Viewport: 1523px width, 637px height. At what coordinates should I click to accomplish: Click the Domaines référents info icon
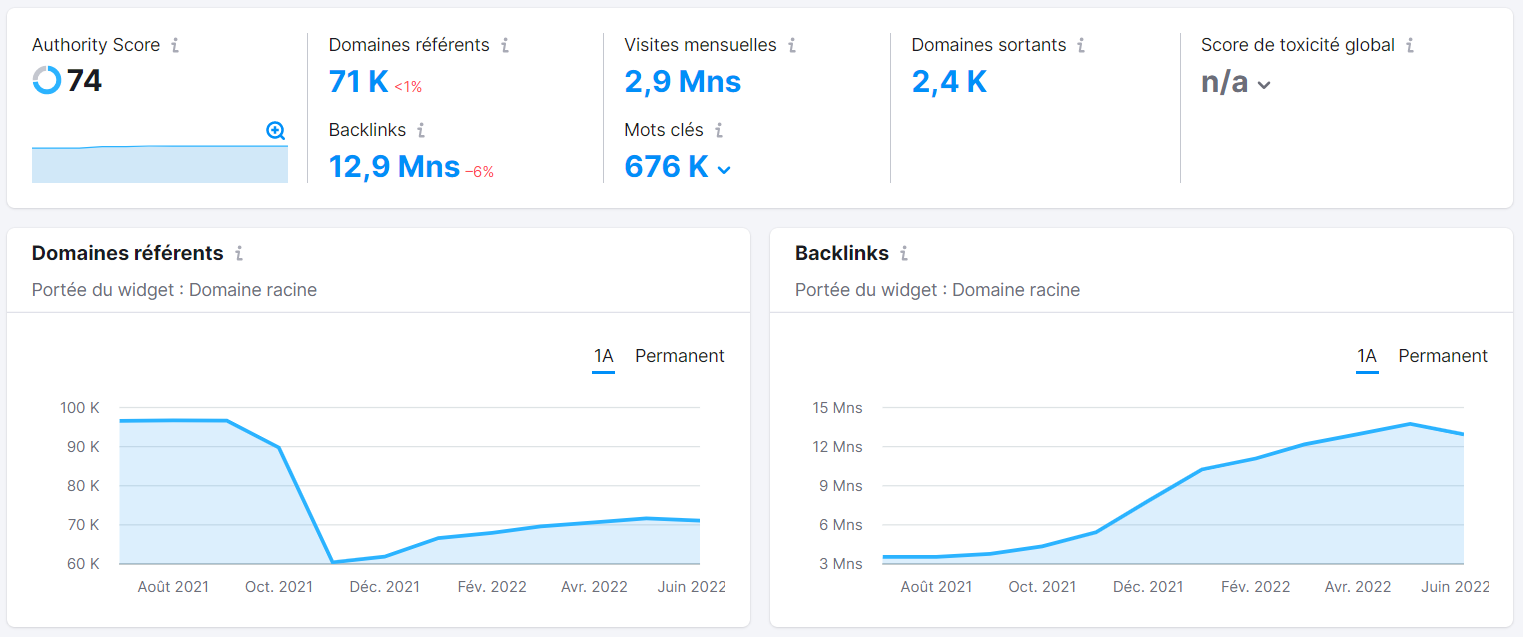pyautogui.click(x=506, y=45)
